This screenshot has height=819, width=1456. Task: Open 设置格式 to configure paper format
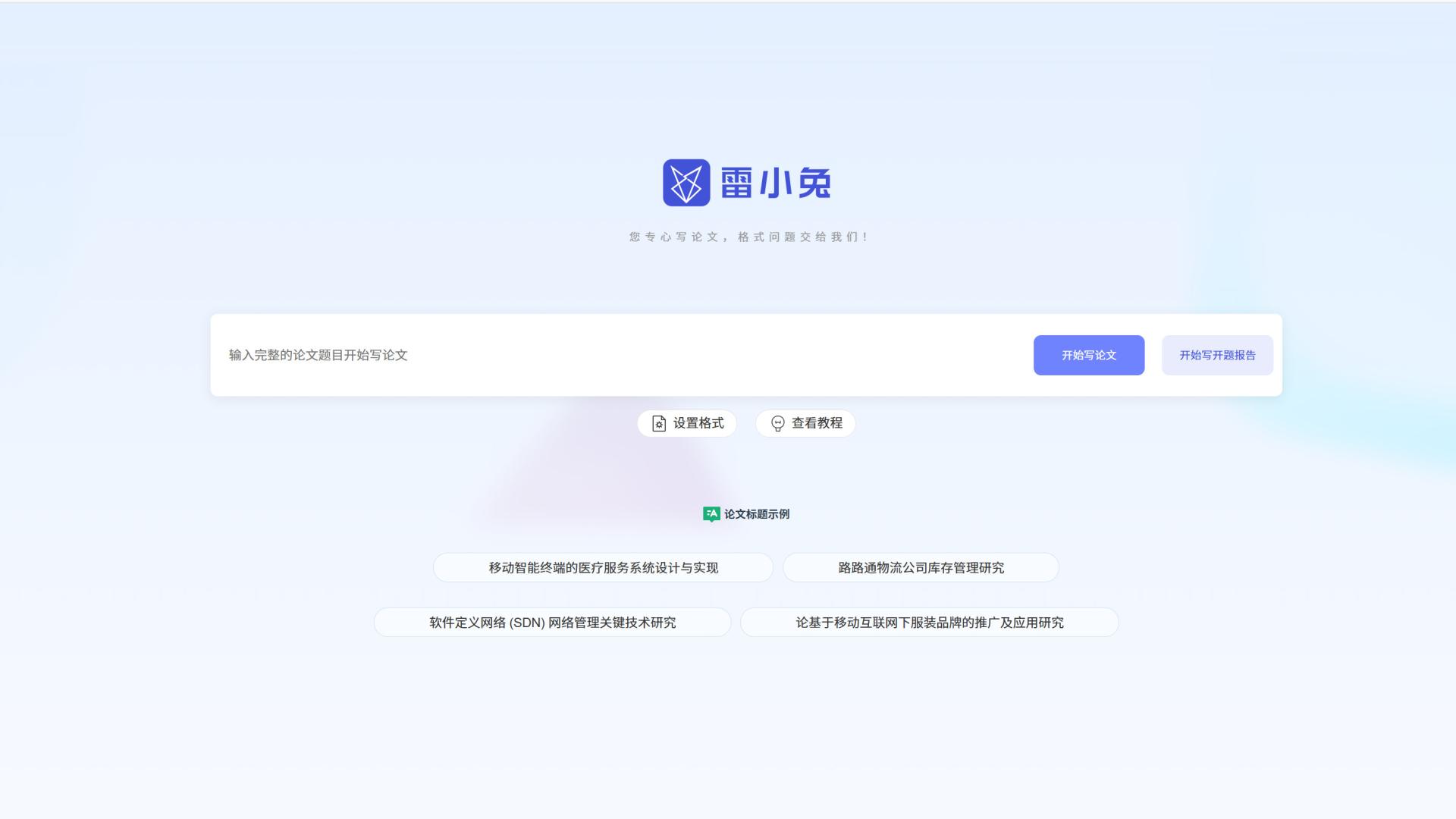tap(686, 423)
